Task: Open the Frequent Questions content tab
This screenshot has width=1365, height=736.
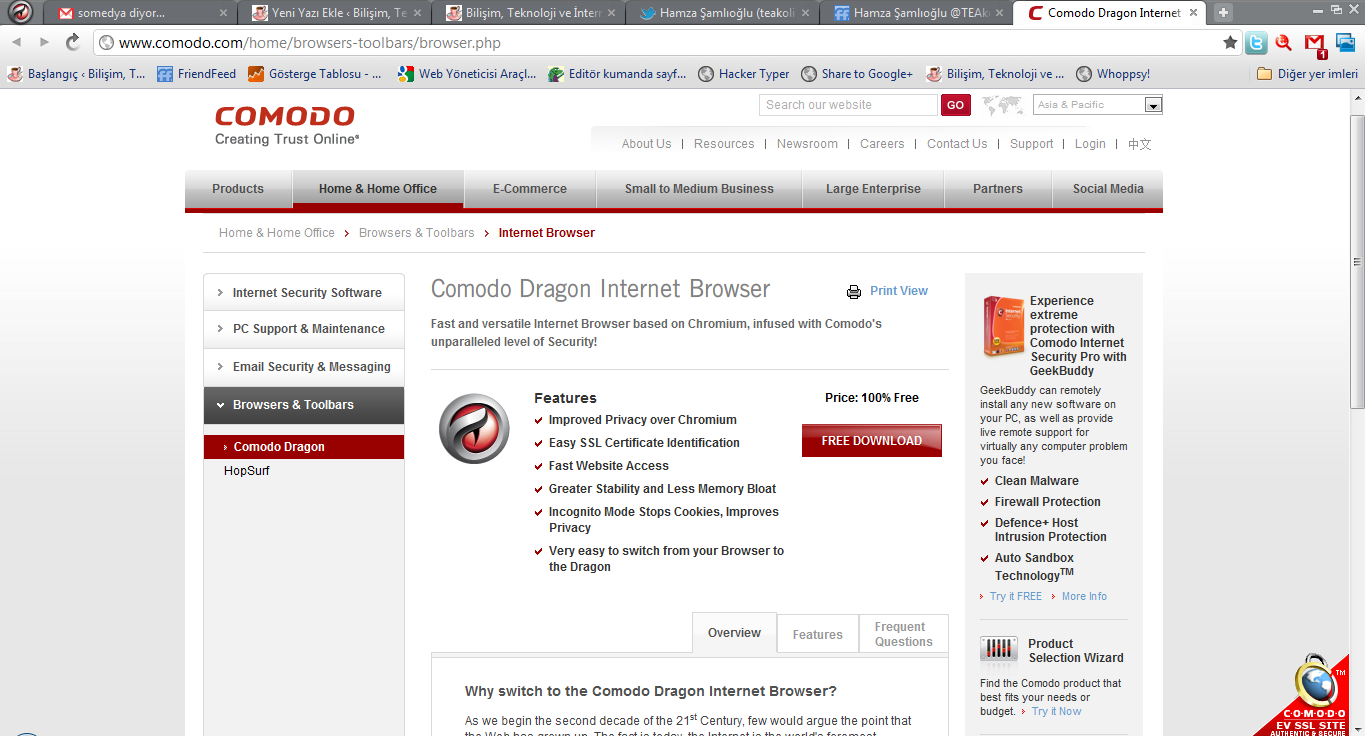Action: point(904,635)
